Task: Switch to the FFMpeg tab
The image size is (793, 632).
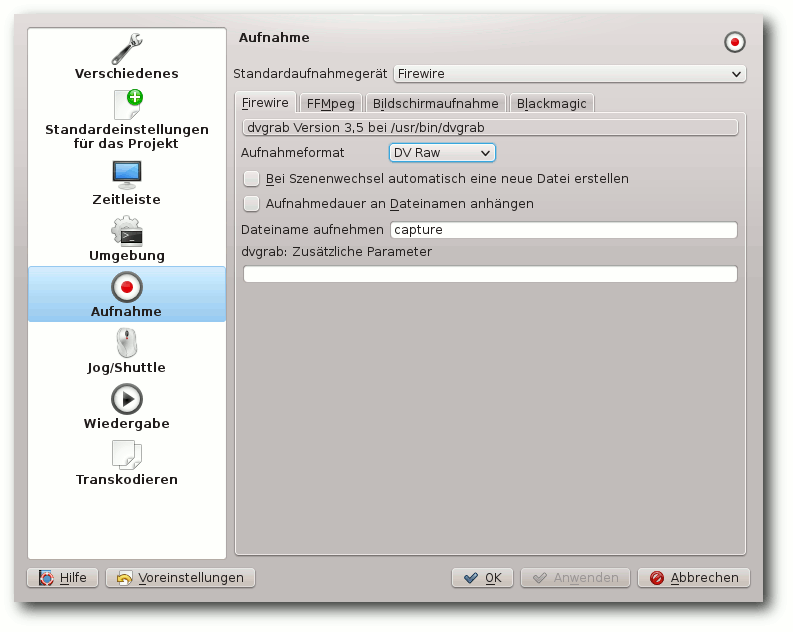Action: click(x=331, y=104)
